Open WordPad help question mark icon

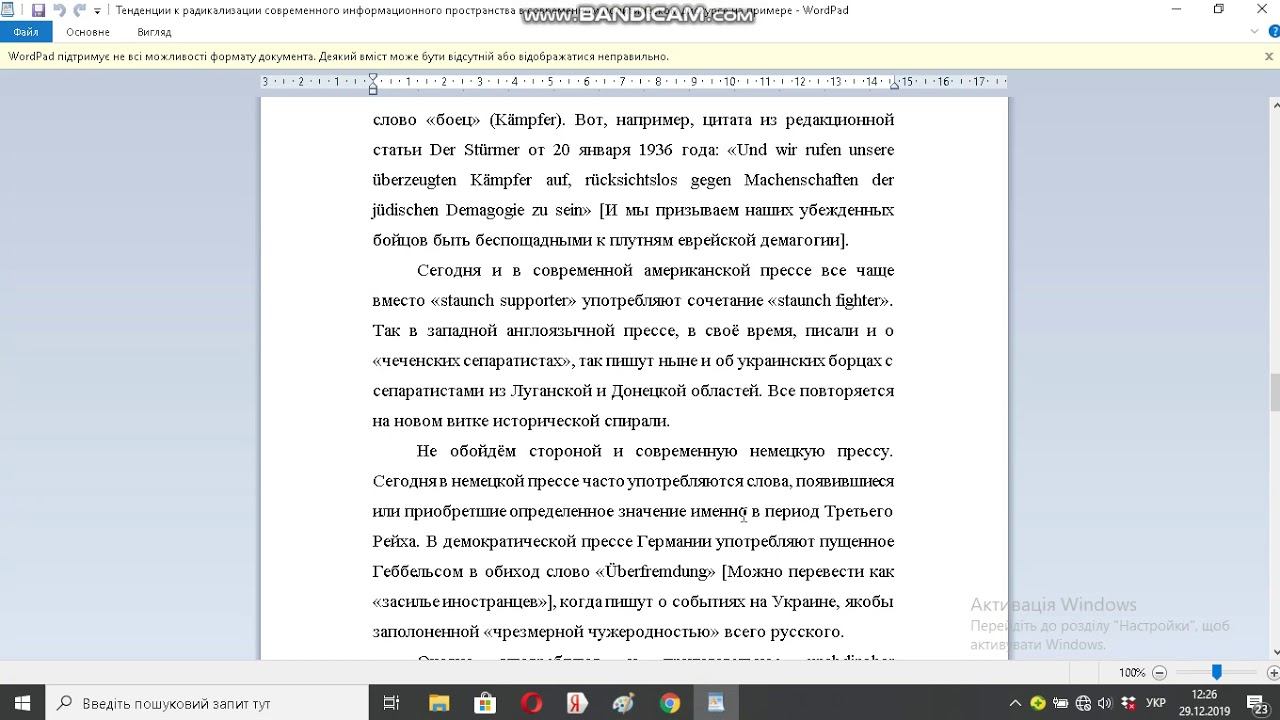[x=1273, y=32]
